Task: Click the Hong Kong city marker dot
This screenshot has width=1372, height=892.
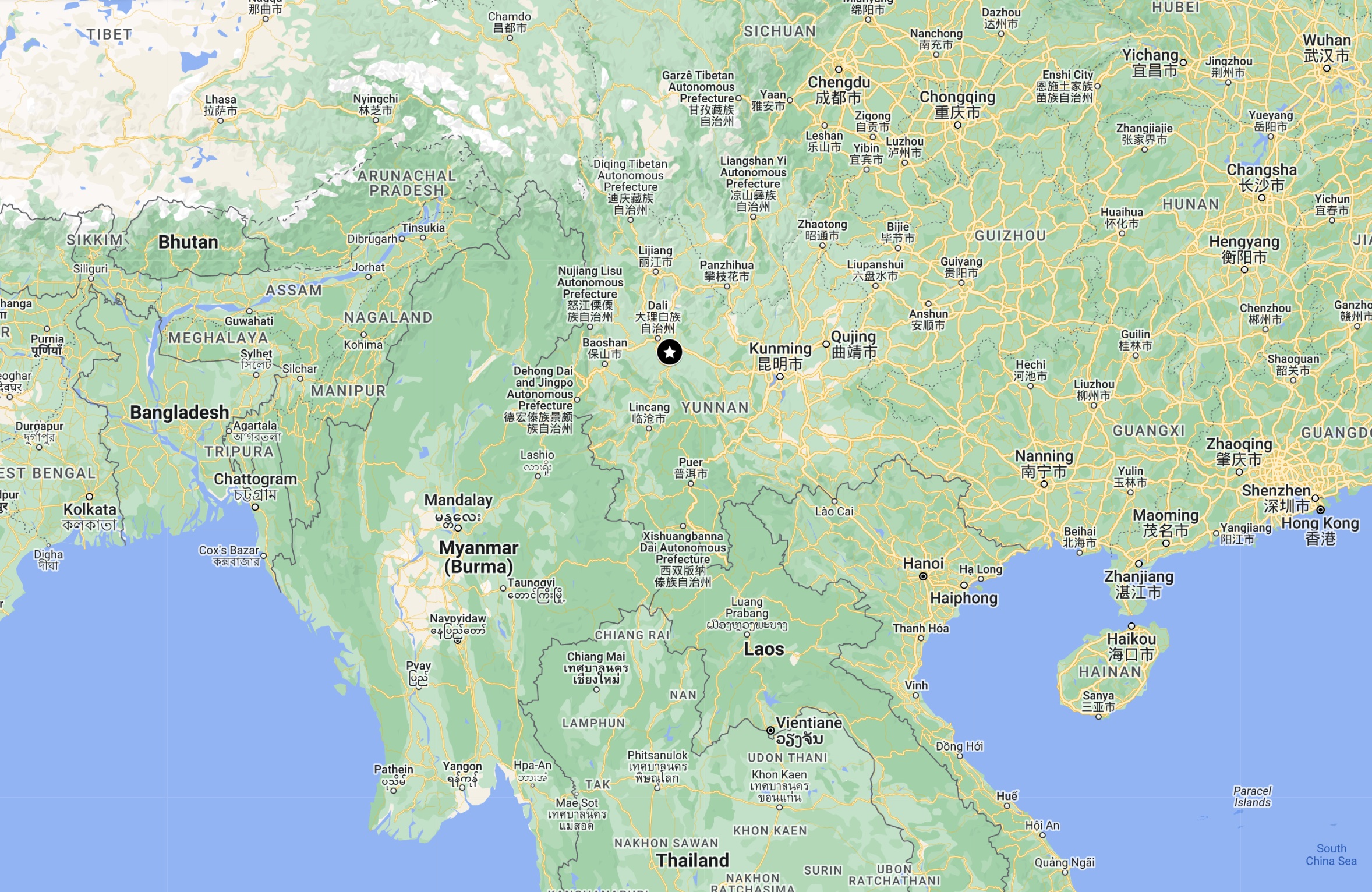Action: (1321, 509)
